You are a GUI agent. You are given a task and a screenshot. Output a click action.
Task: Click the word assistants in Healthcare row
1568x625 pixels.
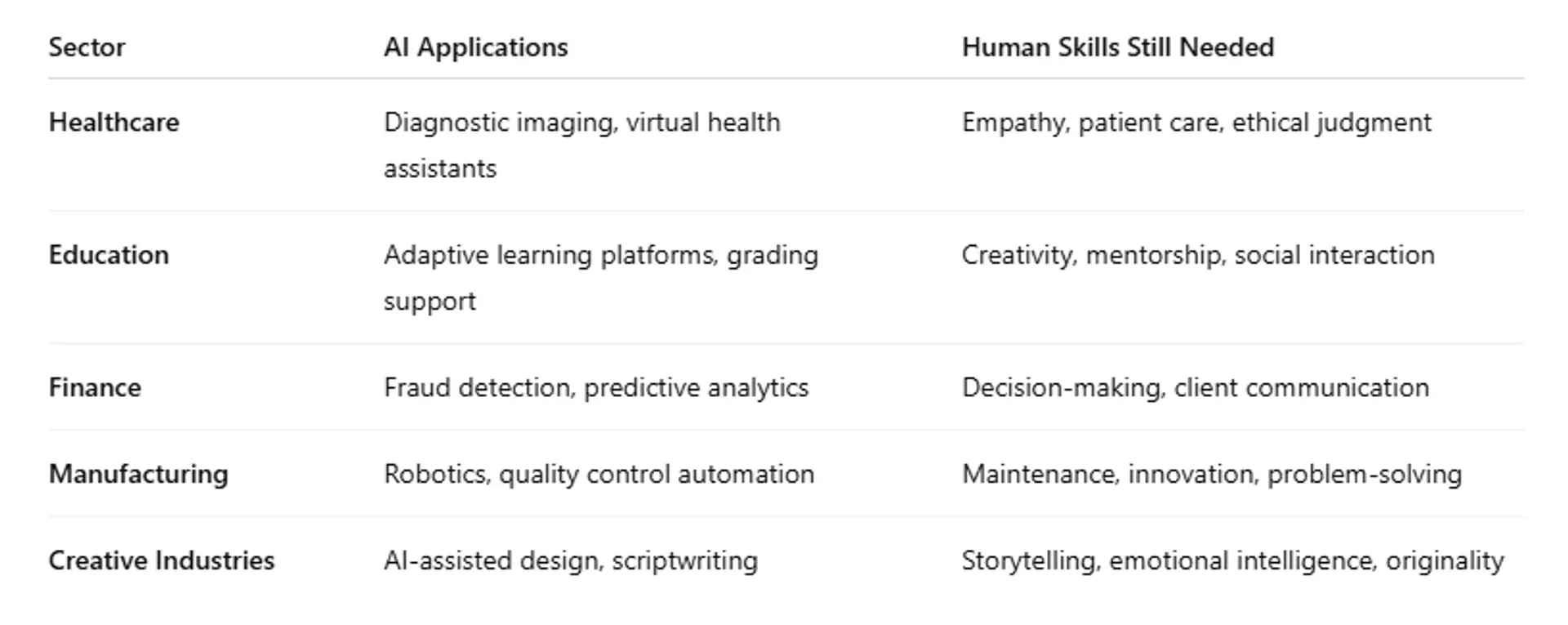439,168
